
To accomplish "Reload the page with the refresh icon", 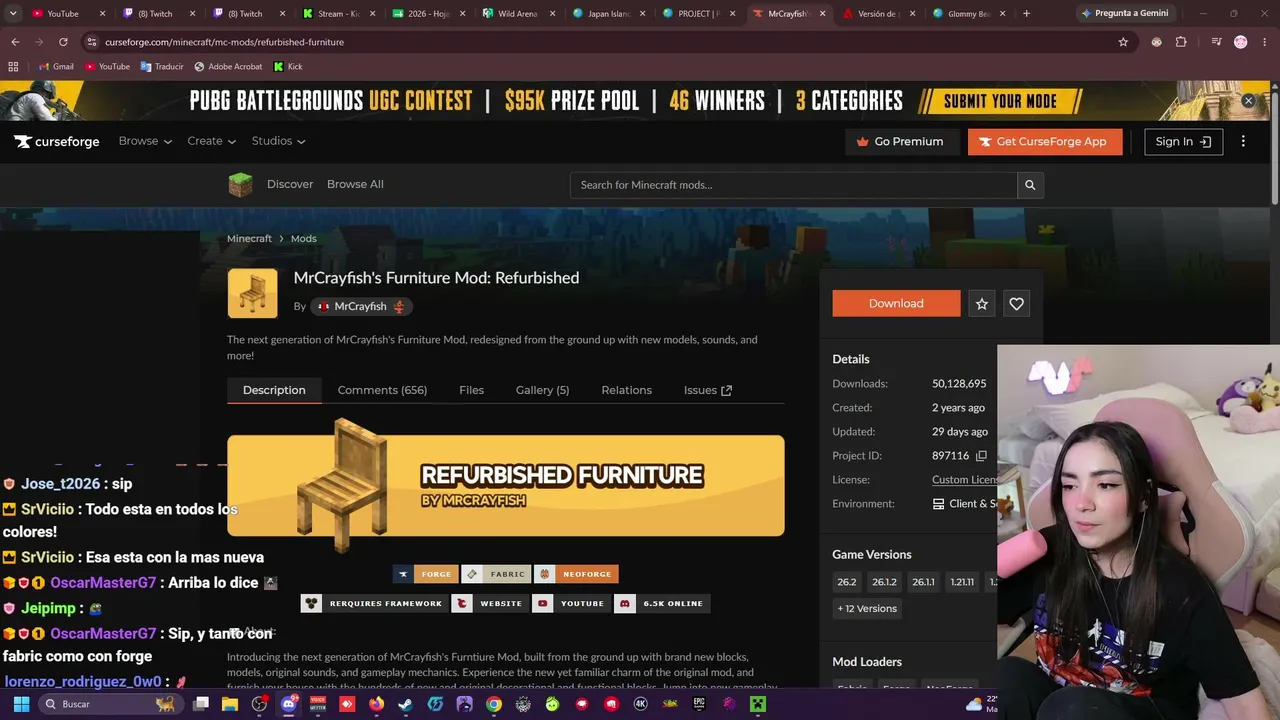I will [63, 42].
